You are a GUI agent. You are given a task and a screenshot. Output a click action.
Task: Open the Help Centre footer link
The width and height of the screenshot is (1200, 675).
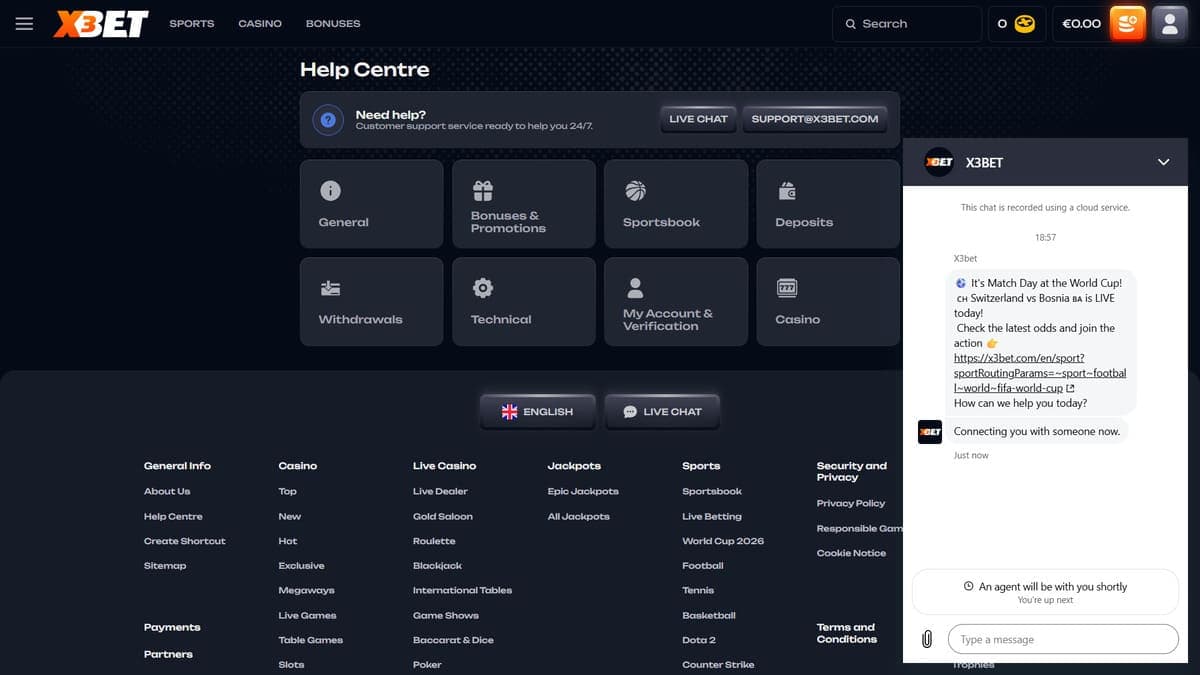pyautogui.click(x=173, y=516)
